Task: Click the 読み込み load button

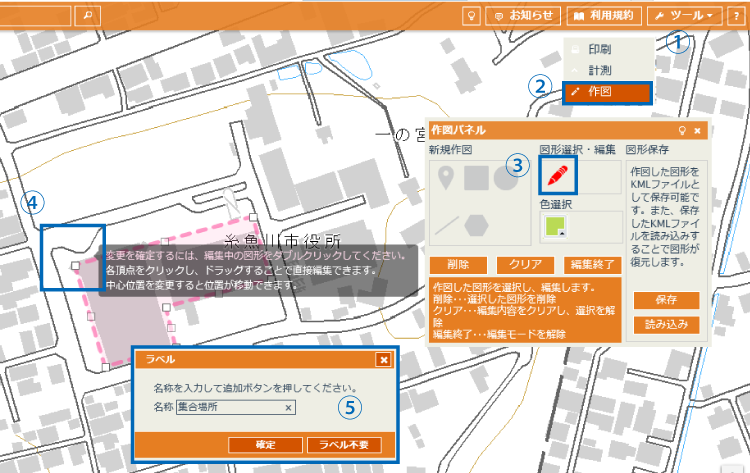Action: click(x=666, y=325)
